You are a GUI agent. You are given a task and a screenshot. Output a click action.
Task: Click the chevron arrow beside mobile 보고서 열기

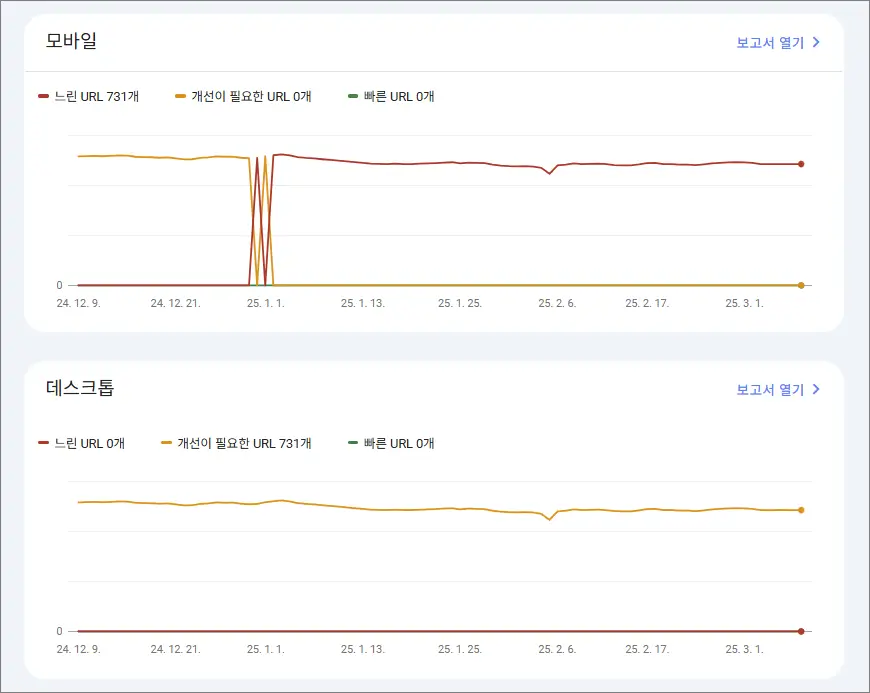coord(817,43)
